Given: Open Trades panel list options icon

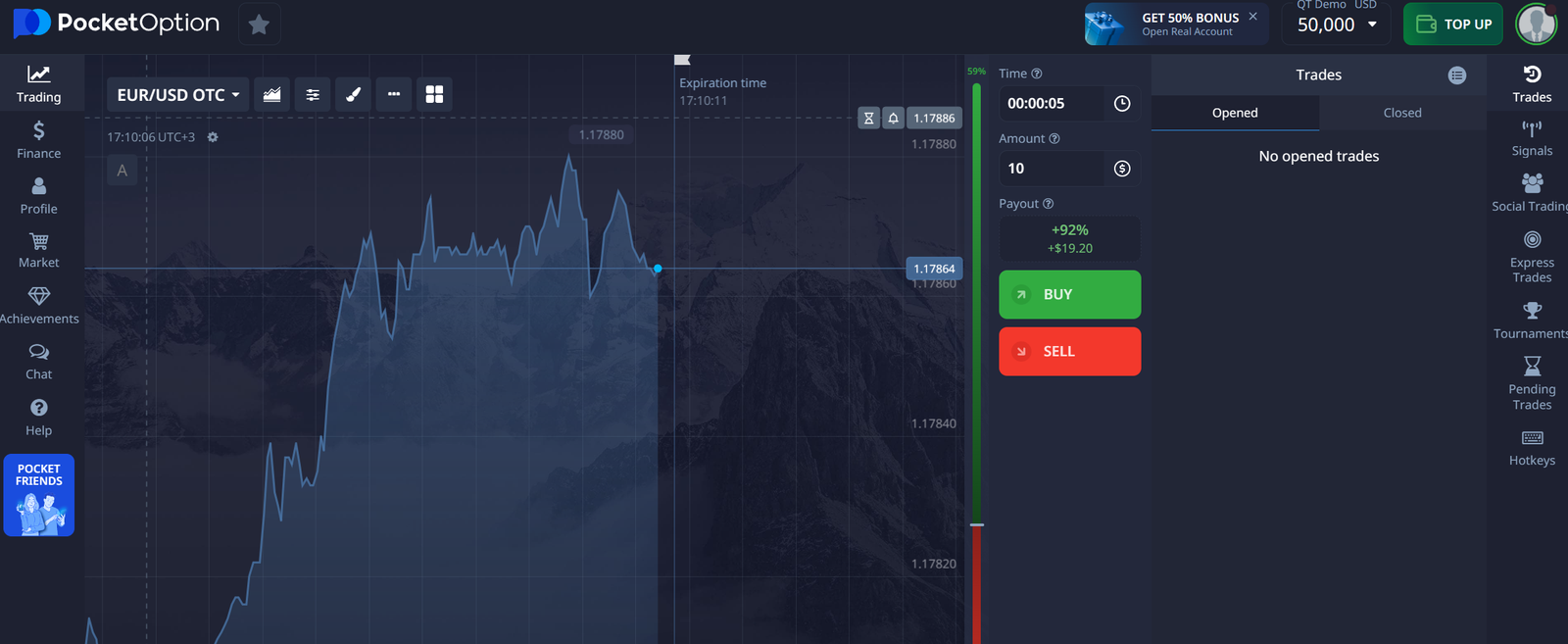Looking at the screenshot, I should coord(1457,75).
